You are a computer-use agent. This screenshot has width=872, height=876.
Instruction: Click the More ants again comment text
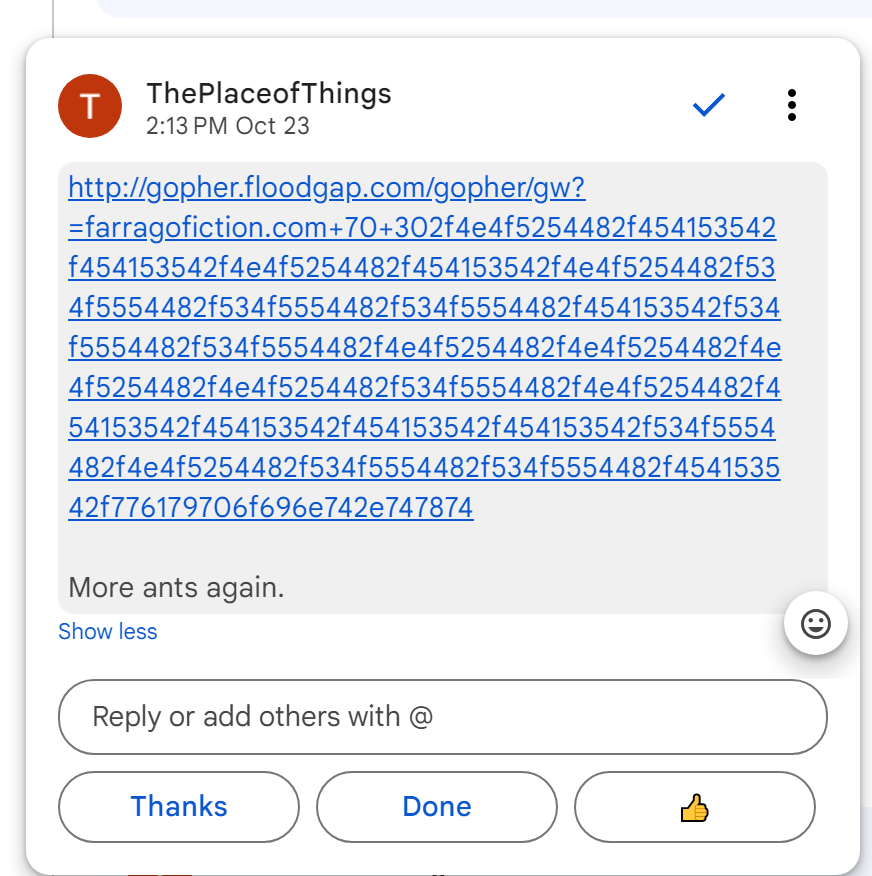pos(176,587)
